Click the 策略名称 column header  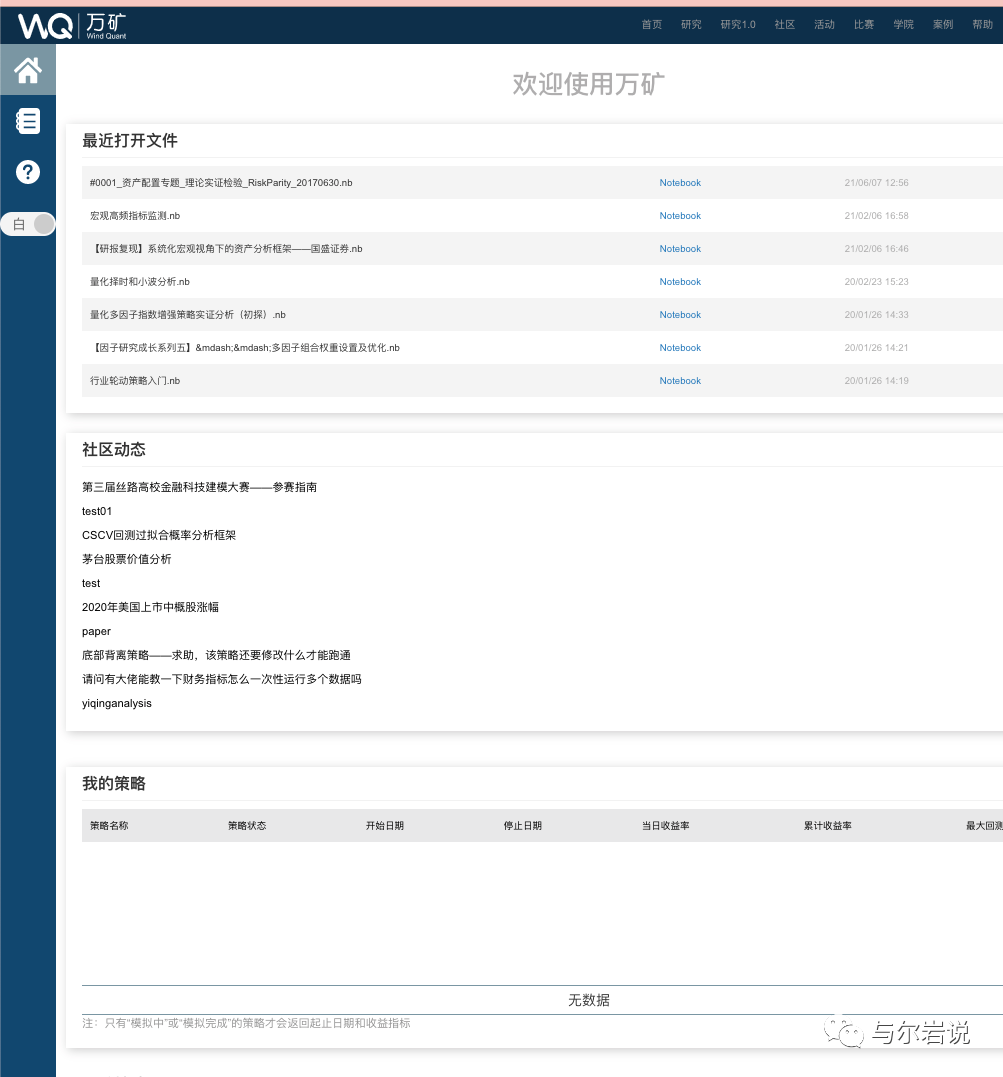tap(109, 826)
